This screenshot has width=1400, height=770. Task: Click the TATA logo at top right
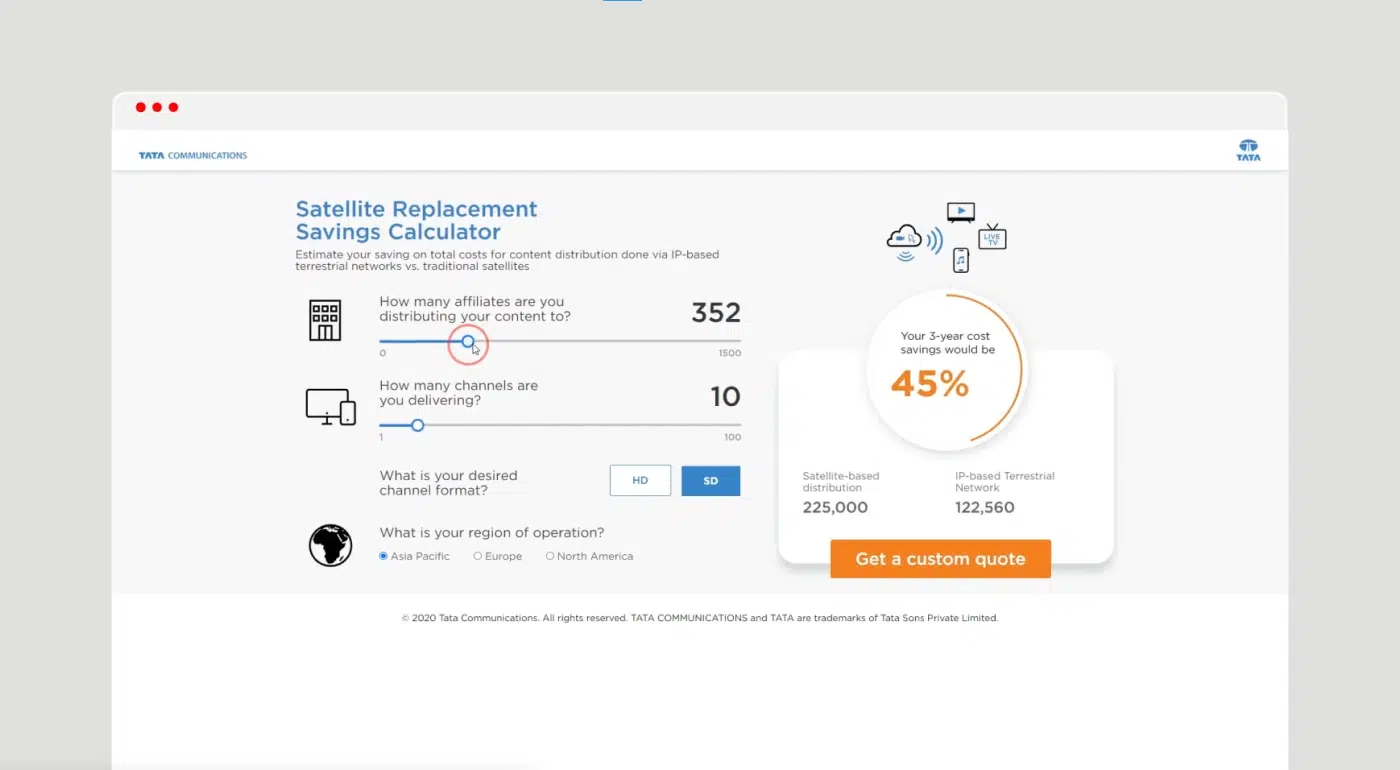pos(1248,151)
